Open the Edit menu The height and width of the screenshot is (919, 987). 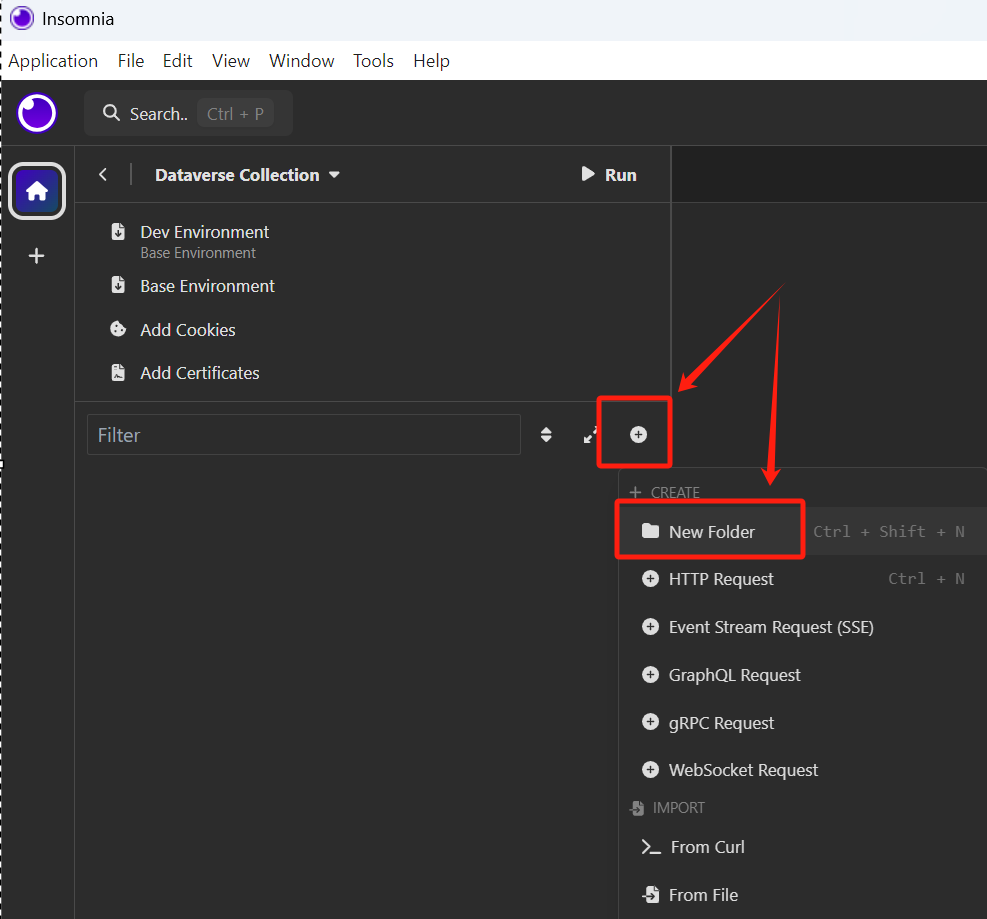(x=178, y=61)
